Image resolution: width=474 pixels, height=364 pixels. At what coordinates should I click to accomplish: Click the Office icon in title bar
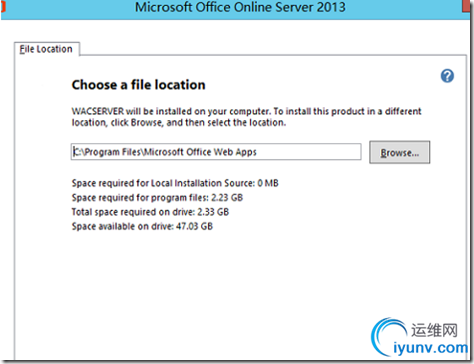(x=3, y=7)
